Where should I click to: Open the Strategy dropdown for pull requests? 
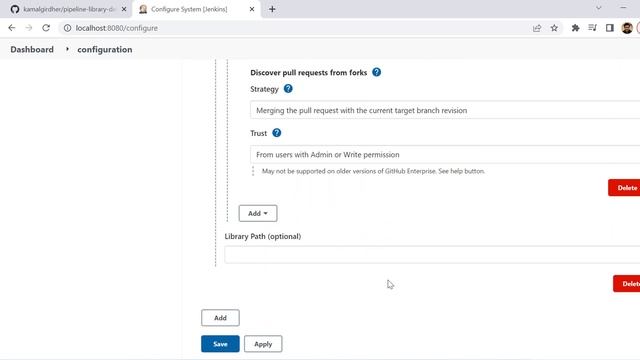point(445,110)
